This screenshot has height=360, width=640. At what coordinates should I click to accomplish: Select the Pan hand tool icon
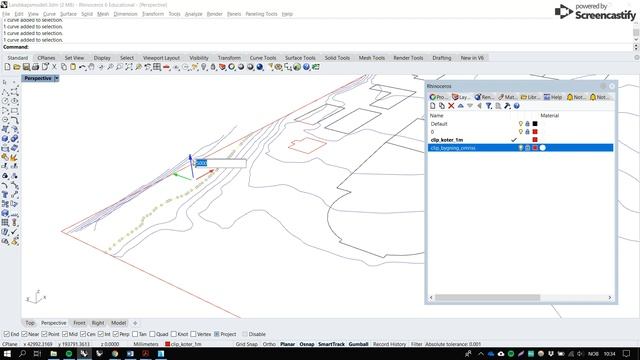91,67
